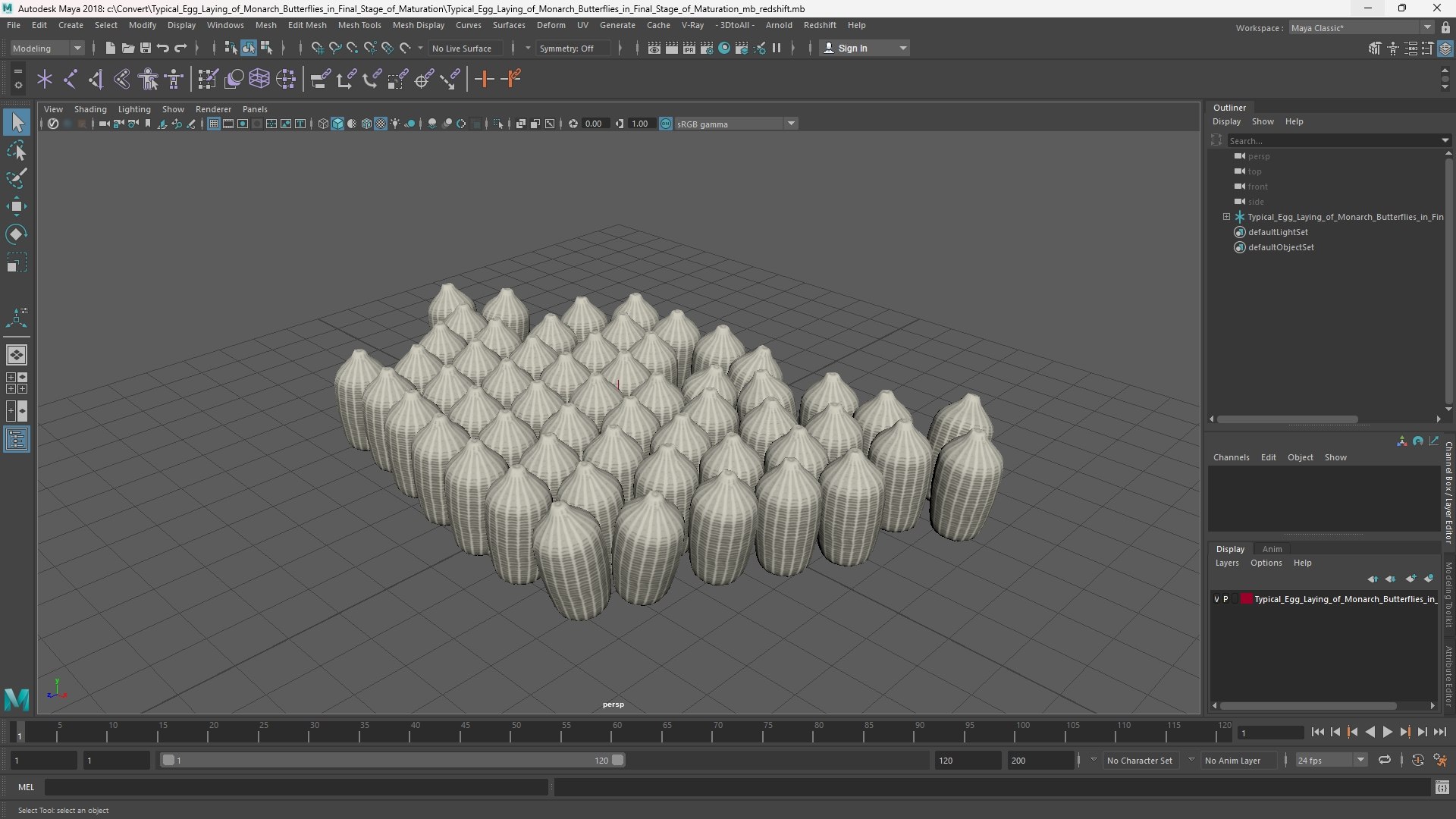Activate the Move tool
The width and height of the screenshot is (1456, 819).
(x=17, y=206)
